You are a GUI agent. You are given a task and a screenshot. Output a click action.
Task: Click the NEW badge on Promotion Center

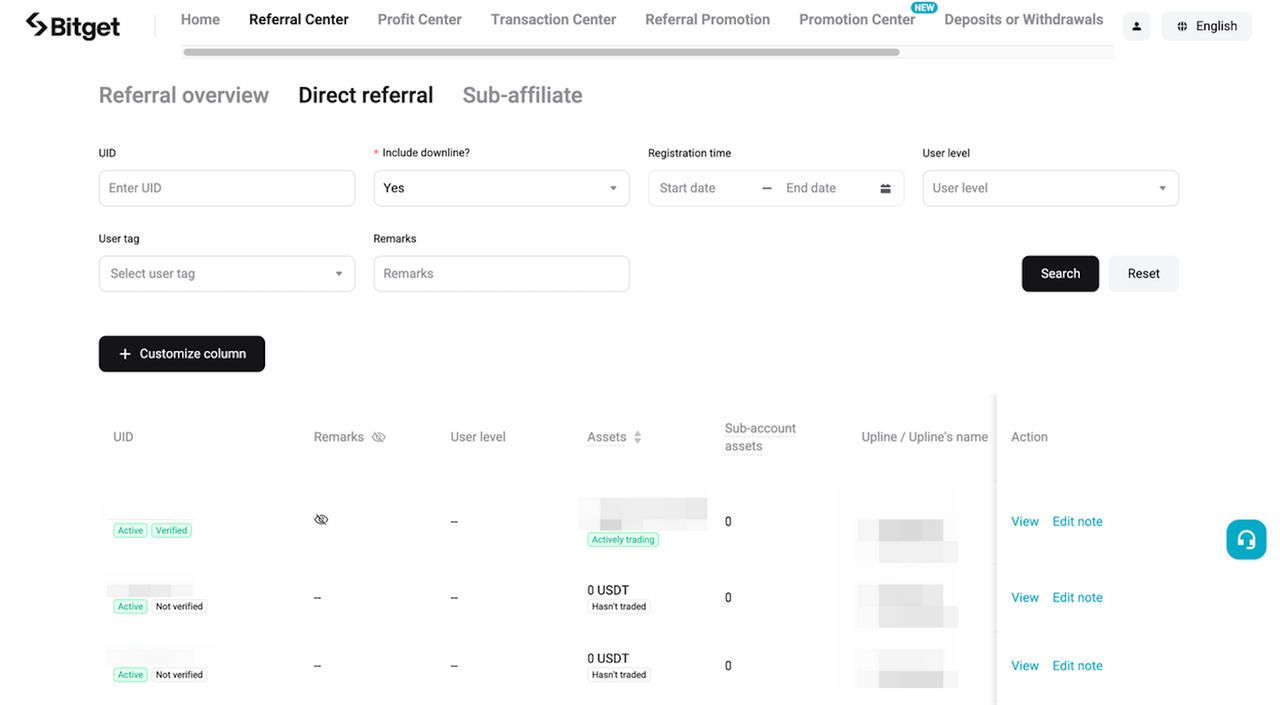pos(924,7)
